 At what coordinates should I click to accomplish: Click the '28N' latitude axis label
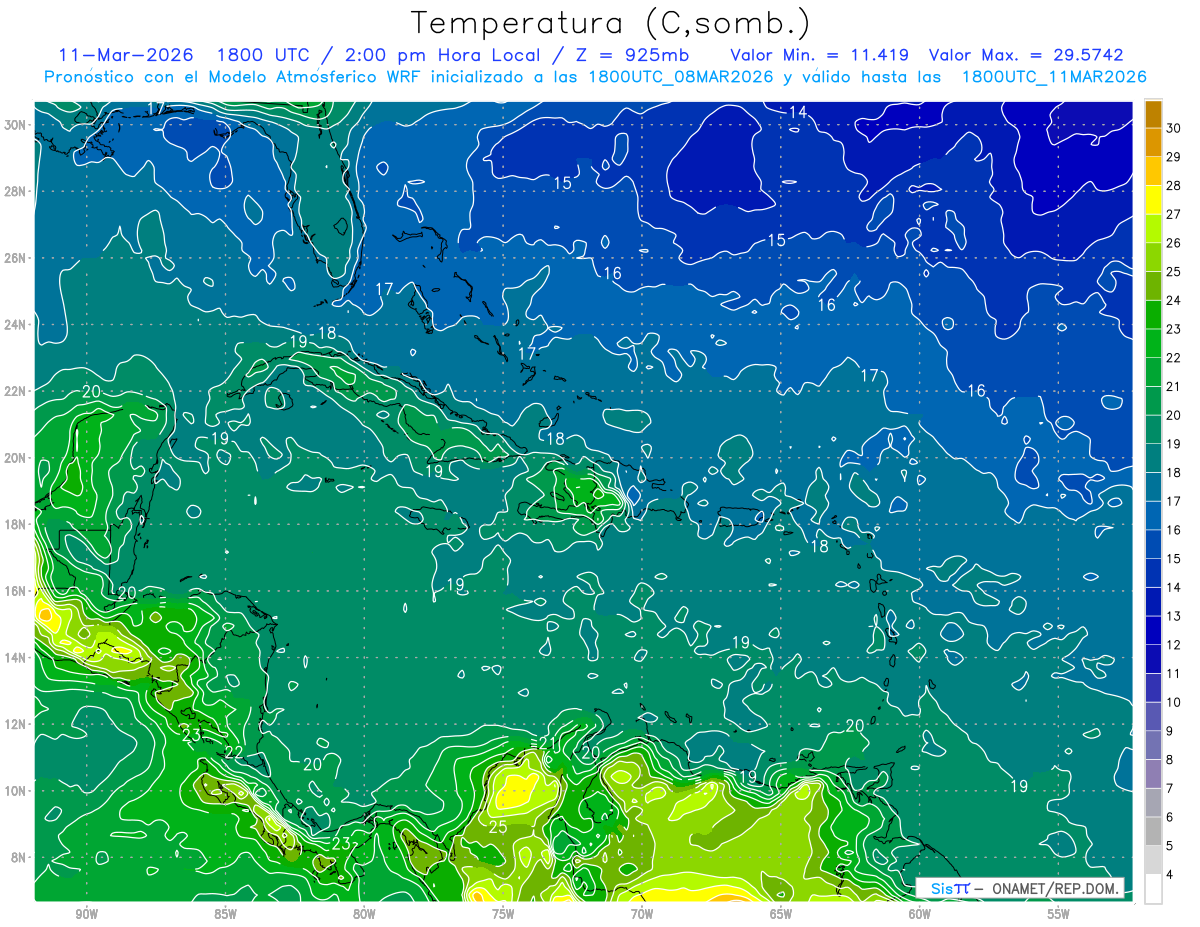pos(17,191)
